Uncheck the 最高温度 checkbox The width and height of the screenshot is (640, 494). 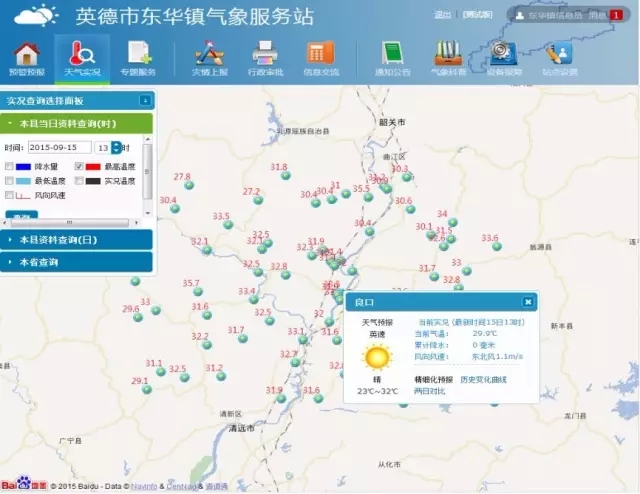pos(80,166)
